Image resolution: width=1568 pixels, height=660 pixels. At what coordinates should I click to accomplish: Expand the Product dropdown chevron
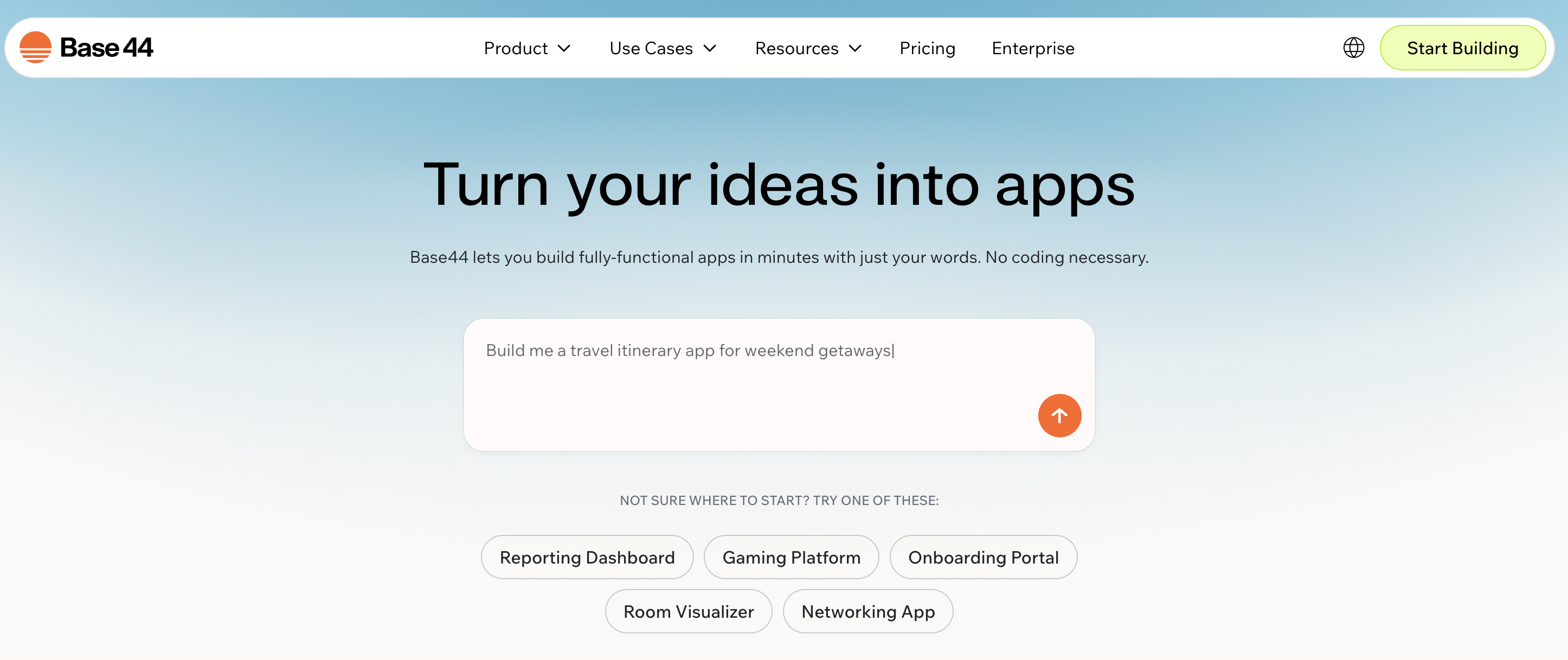point(564,48)
